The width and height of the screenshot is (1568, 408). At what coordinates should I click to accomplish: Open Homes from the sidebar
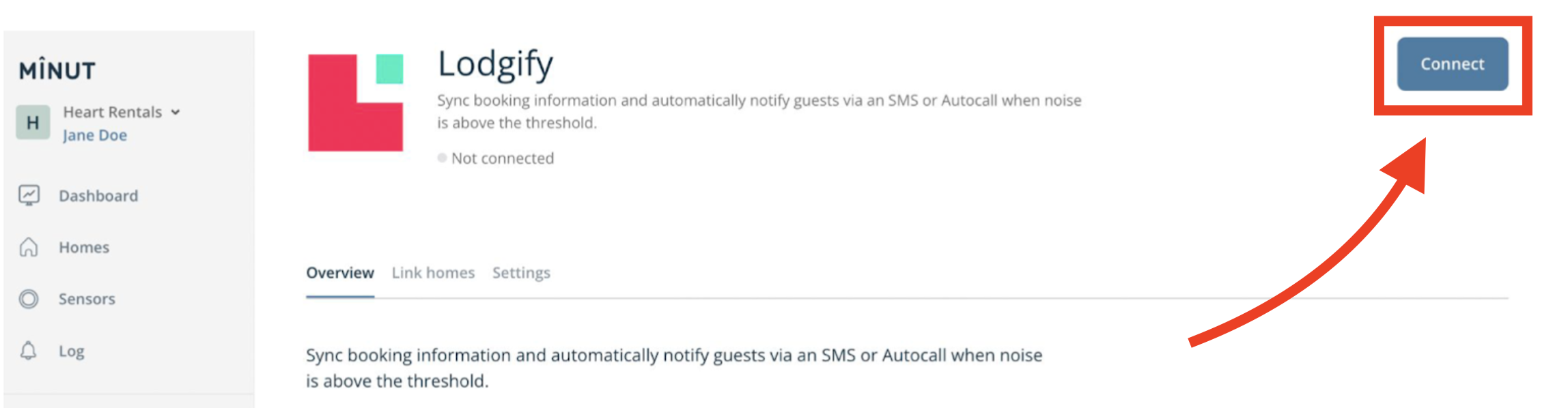84,247
